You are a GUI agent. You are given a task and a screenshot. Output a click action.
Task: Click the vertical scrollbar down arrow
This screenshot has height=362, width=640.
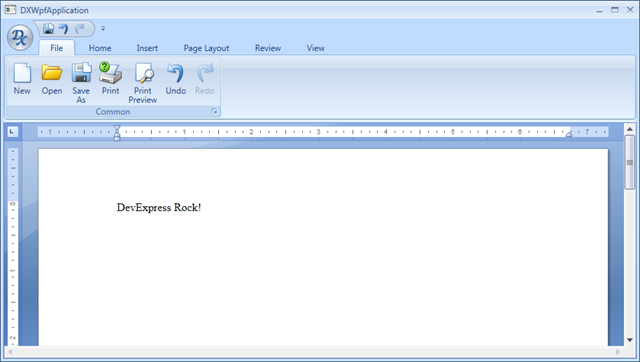(x=630, y=340)
